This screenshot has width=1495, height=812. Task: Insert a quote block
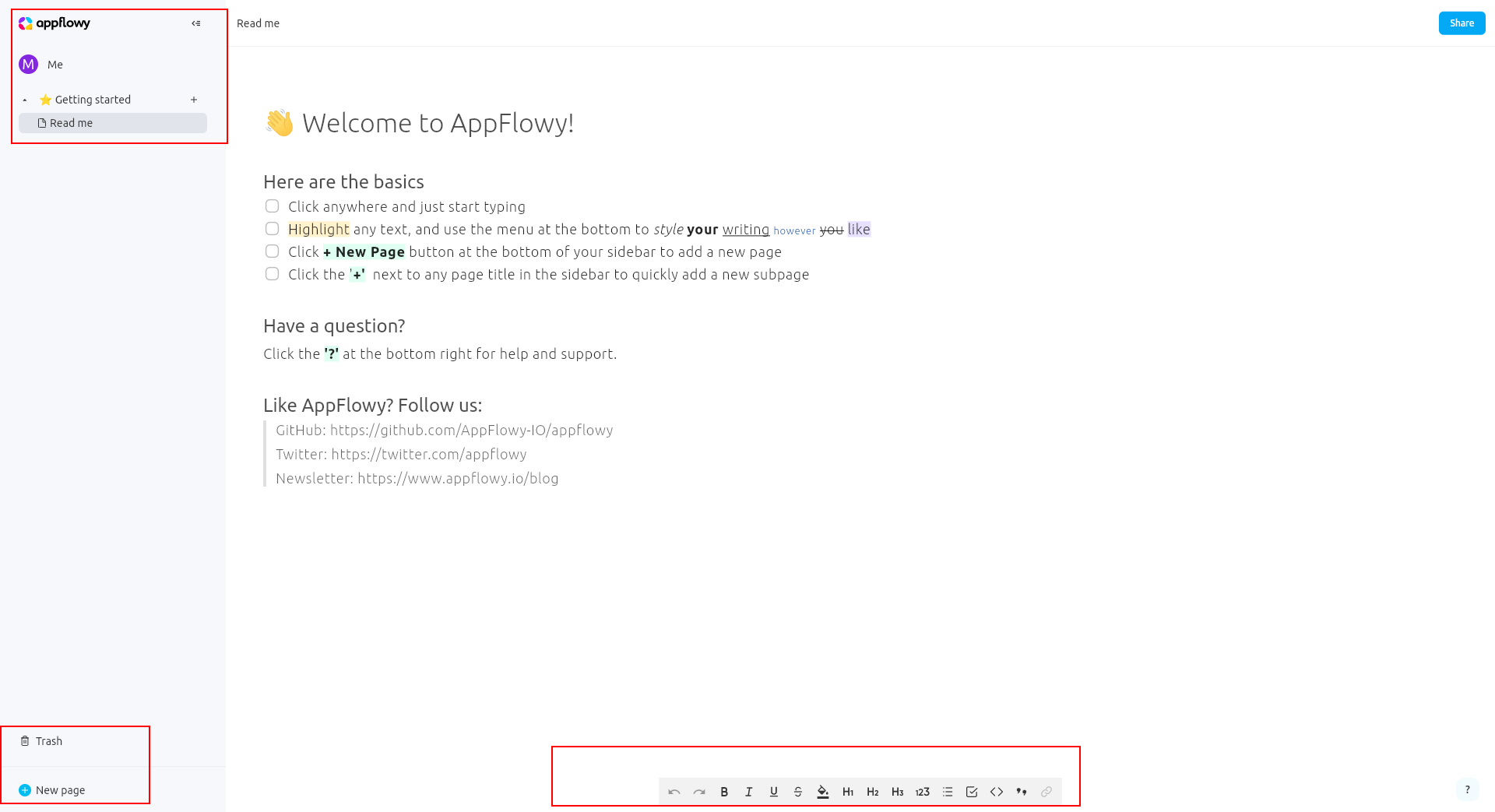(1021, 791)
